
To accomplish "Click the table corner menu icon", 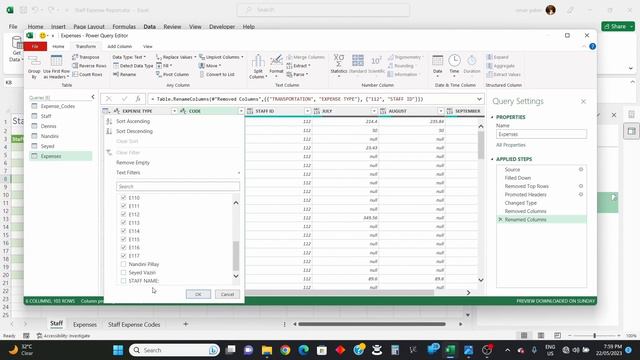I will (106, 111).
